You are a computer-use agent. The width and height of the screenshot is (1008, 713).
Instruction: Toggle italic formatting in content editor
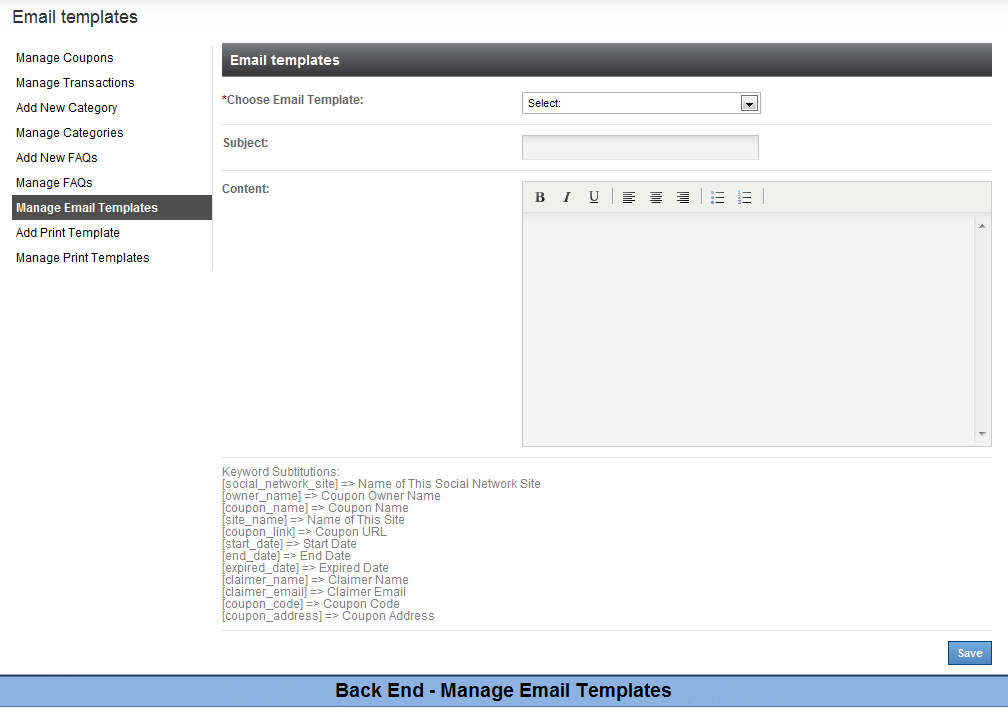coord(567,197)
